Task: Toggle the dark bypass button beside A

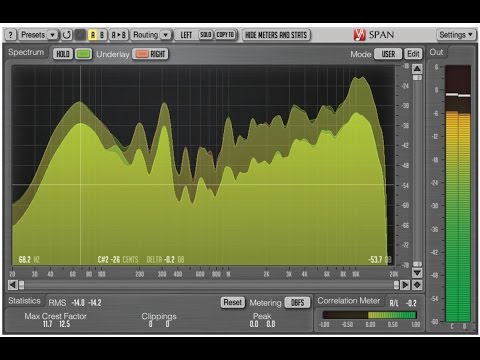Action: coord(80,35)
